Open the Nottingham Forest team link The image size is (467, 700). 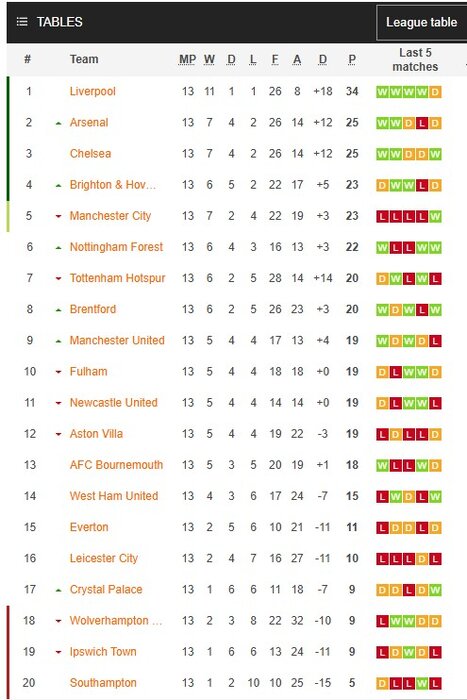coord(116,247)
